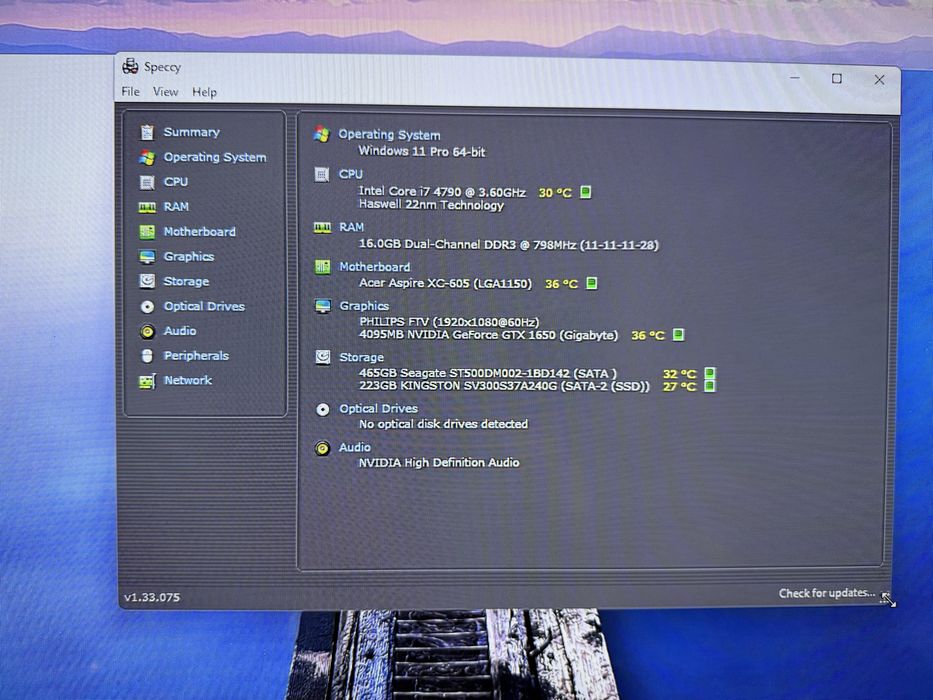933x700 pixels.
Task: Click the window resize grip at corner
Action: 887,598
